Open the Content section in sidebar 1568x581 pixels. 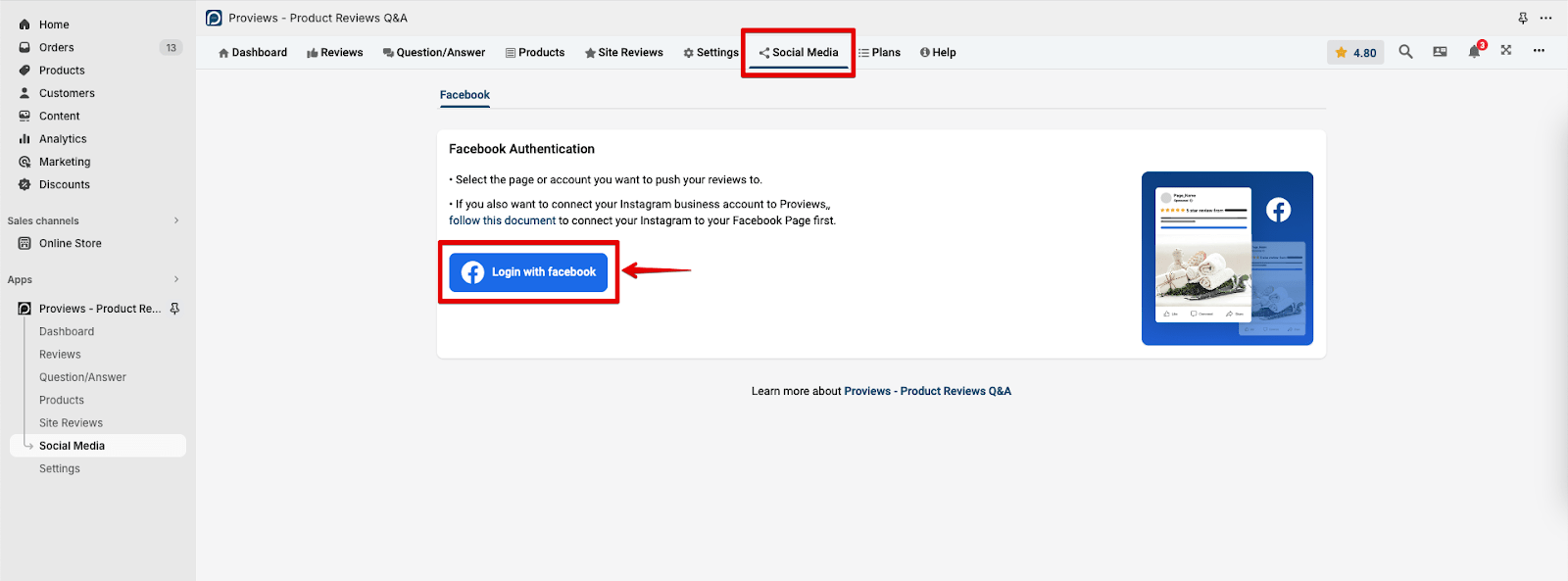click(x=59, y=116)
